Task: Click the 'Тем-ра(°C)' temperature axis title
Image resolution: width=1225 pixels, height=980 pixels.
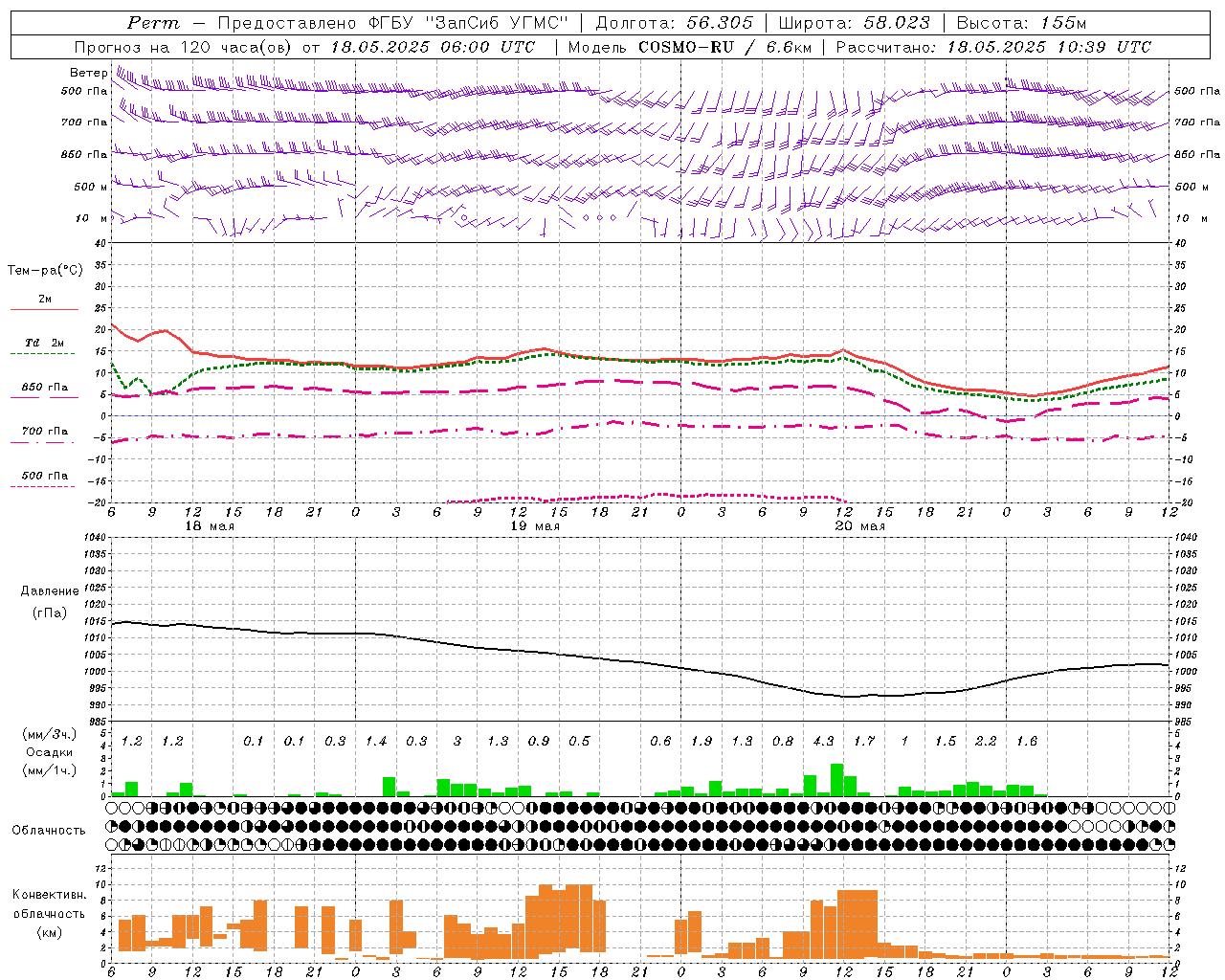Action: point(45,271)
